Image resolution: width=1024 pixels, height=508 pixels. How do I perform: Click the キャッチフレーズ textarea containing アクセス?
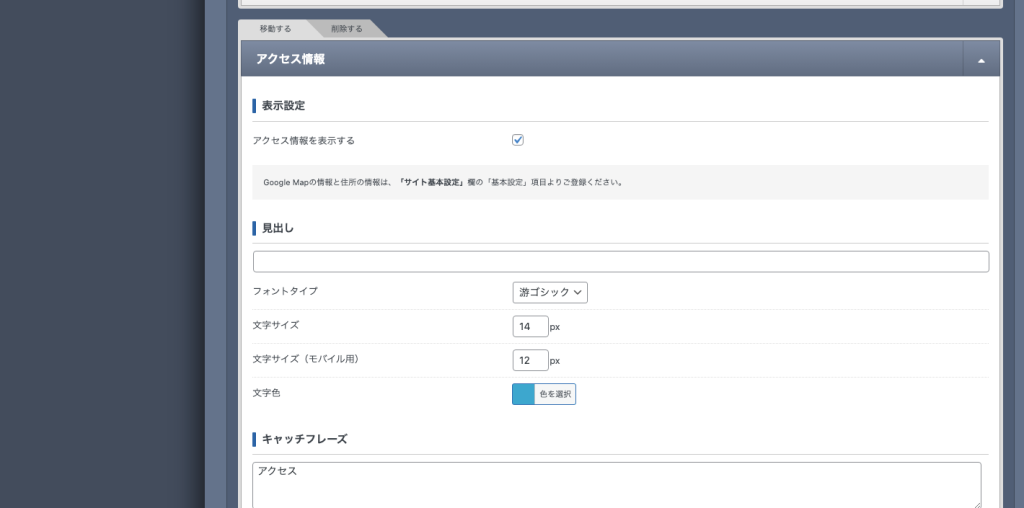click(x=616, y=485)
